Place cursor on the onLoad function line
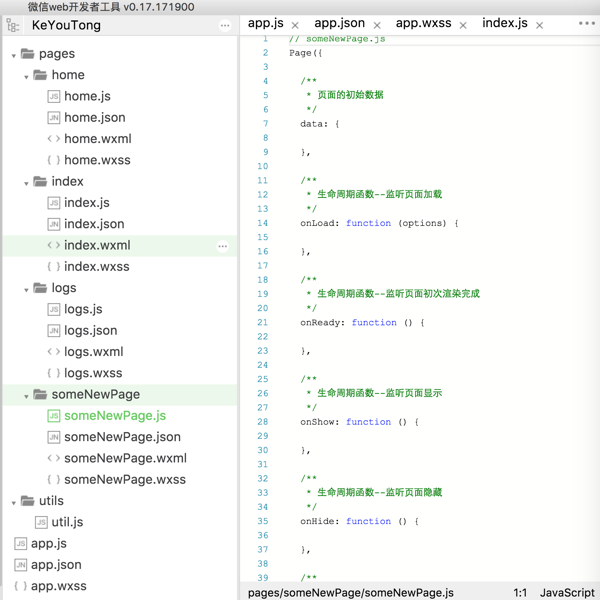600x600 pixels. [379, 223]
